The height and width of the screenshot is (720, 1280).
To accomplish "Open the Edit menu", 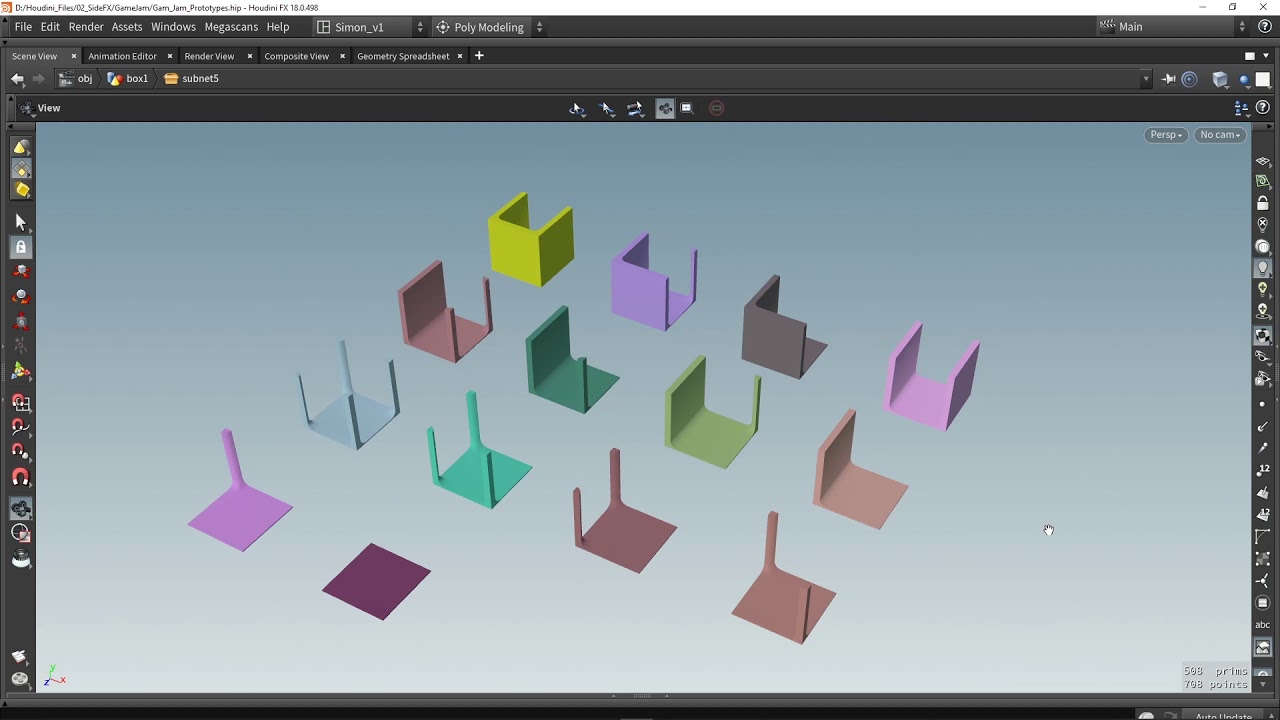I will coord(50,27).
